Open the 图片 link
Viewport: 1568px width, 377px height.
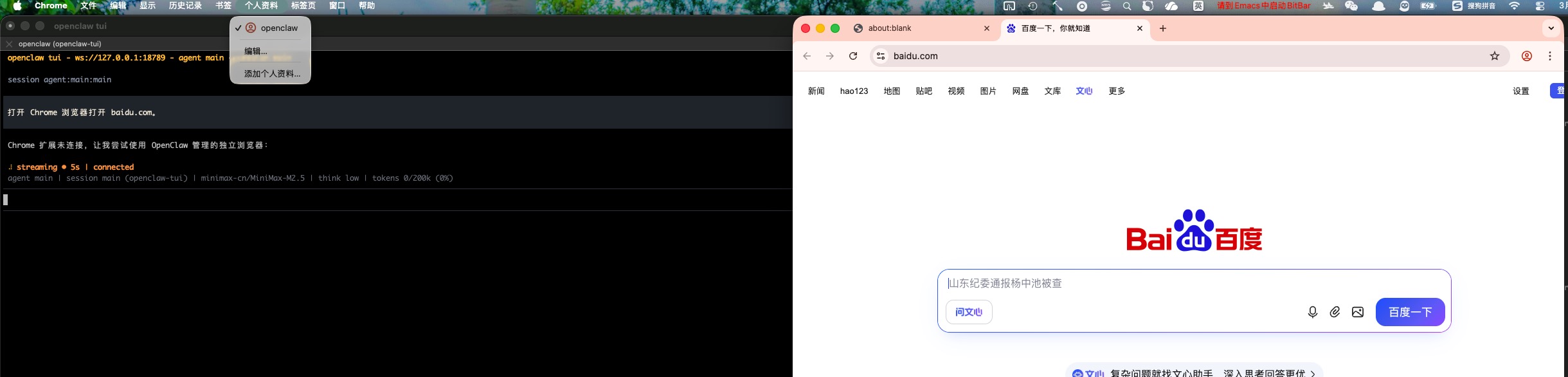988,91
